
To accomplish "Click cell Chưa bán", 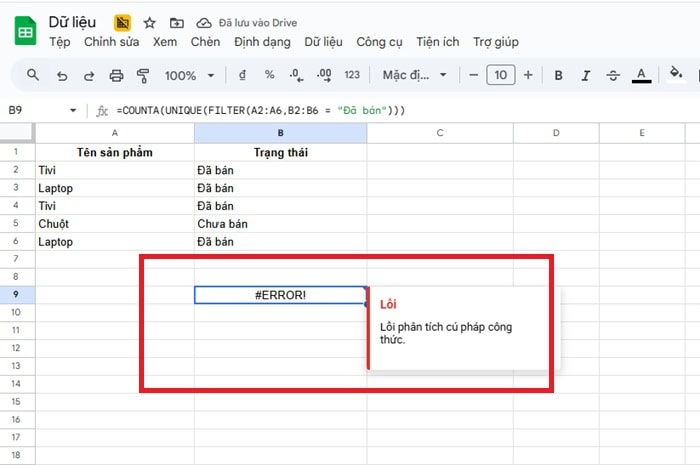I will point(280,224).
